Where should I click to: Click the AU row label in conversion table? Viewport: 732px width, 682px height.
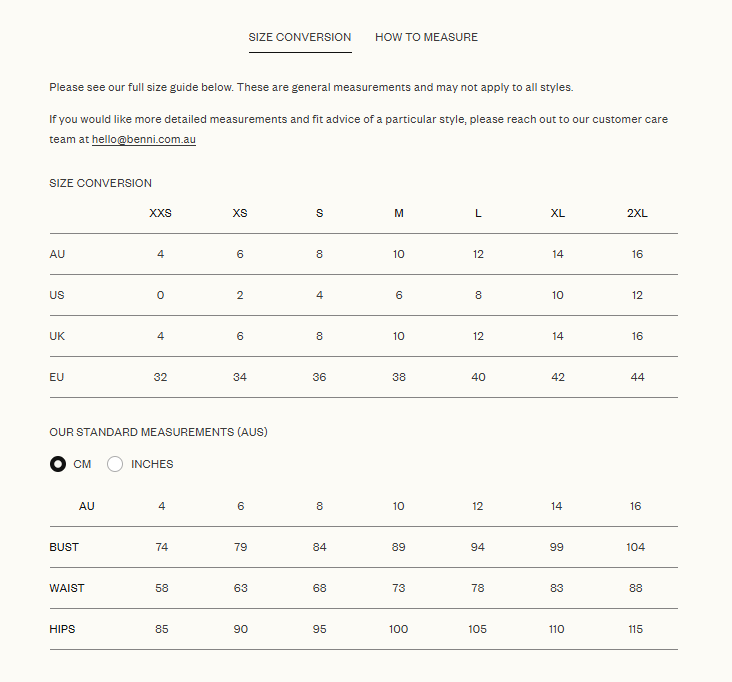pos(57,254)
